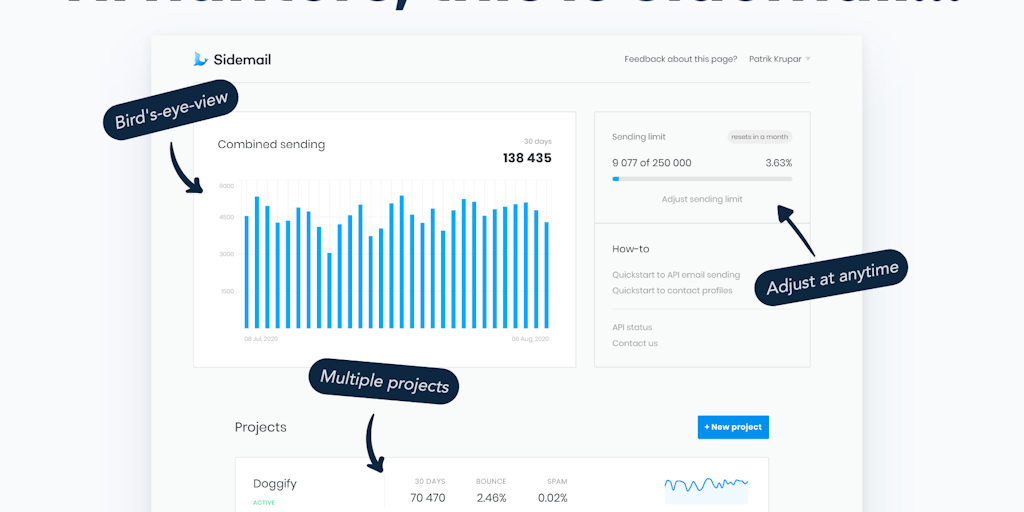Click the Projects section heading
This screenshot has height=512, width=1024.
(261, 428)
